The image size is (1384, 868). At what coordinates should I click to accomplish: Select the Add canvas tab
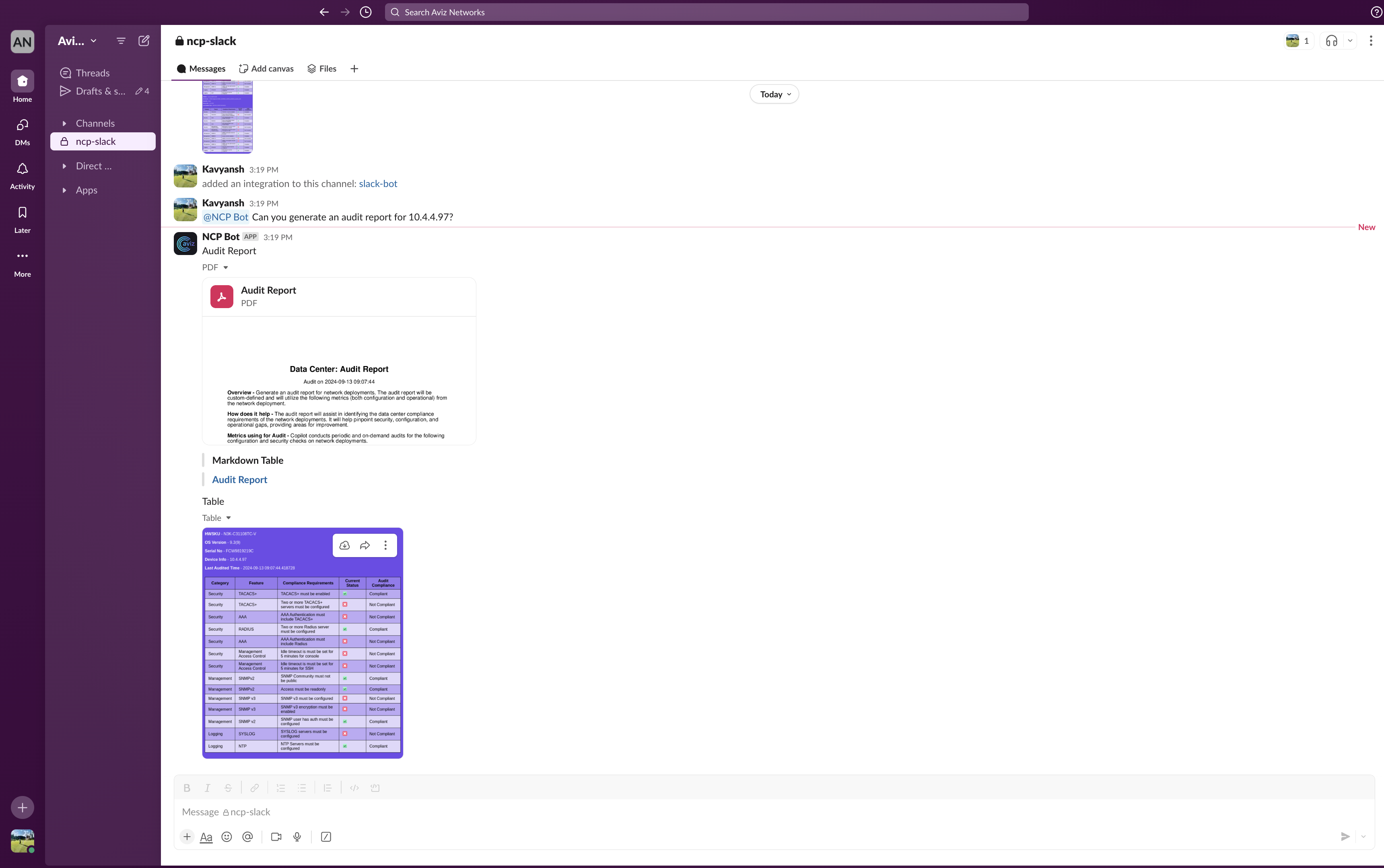click(x=266, y=69)
